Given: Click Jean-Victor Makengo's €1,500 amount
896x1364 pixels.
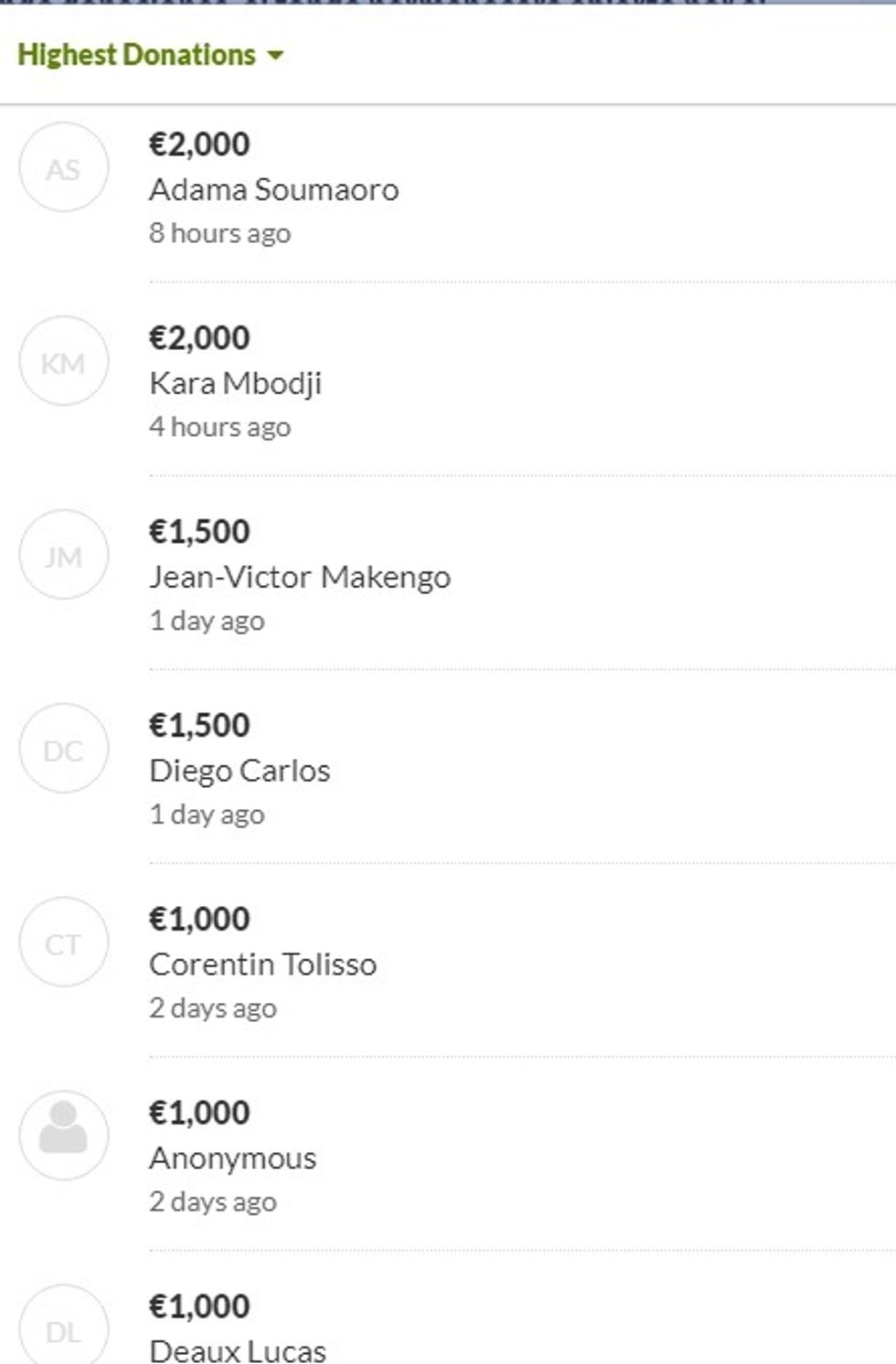Looking at the screenshot, I should [x=199, y=532].
